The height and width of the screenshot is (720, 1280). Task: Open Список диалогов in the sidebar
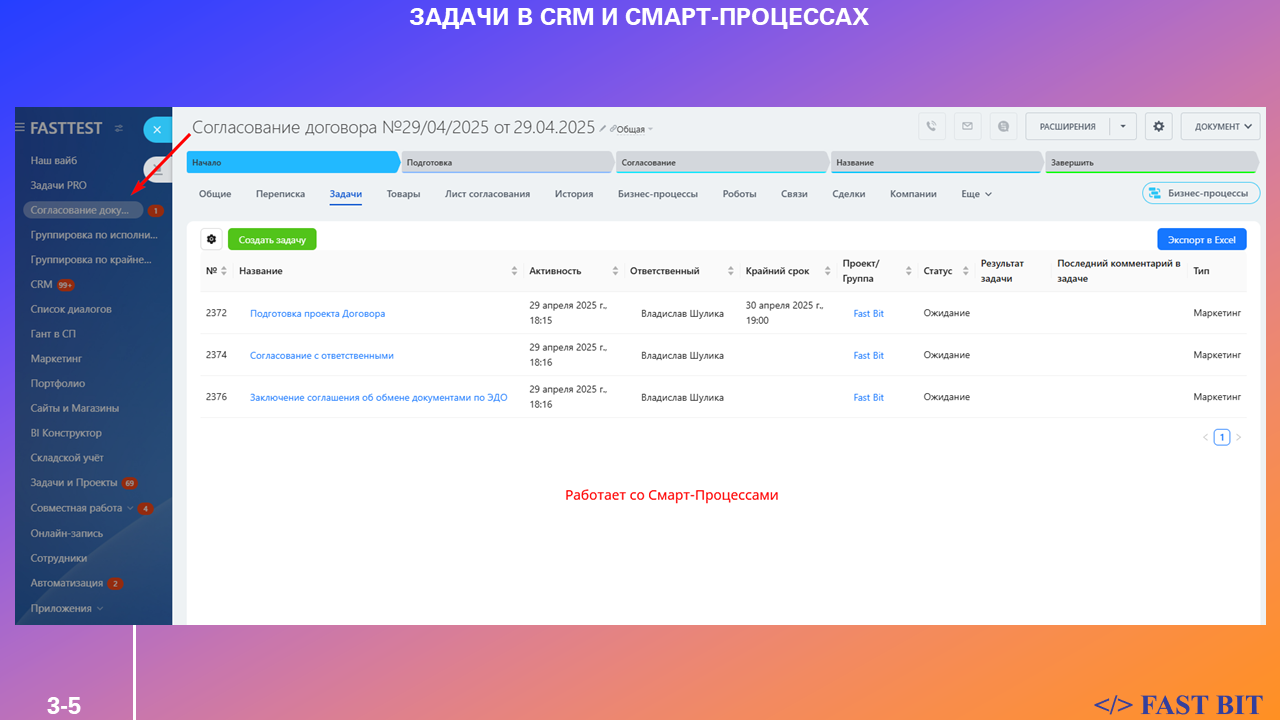click(71, 309)
